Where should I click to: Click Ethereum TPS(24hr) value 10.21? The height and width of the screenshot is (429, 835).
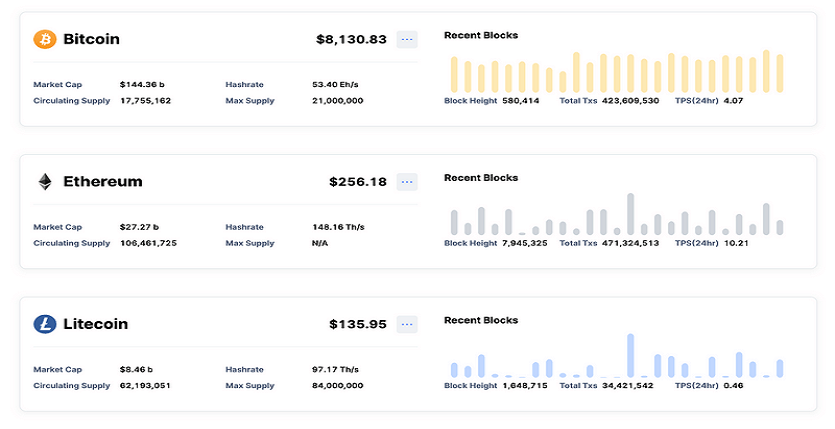(x=736, y=243)
